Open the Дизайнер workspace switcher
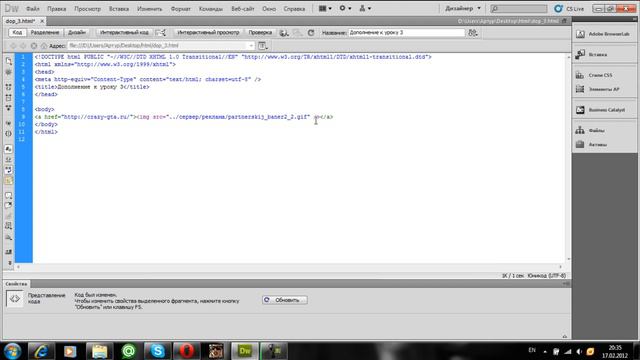This screenshot has width=640, height=360. click(463, 8)
